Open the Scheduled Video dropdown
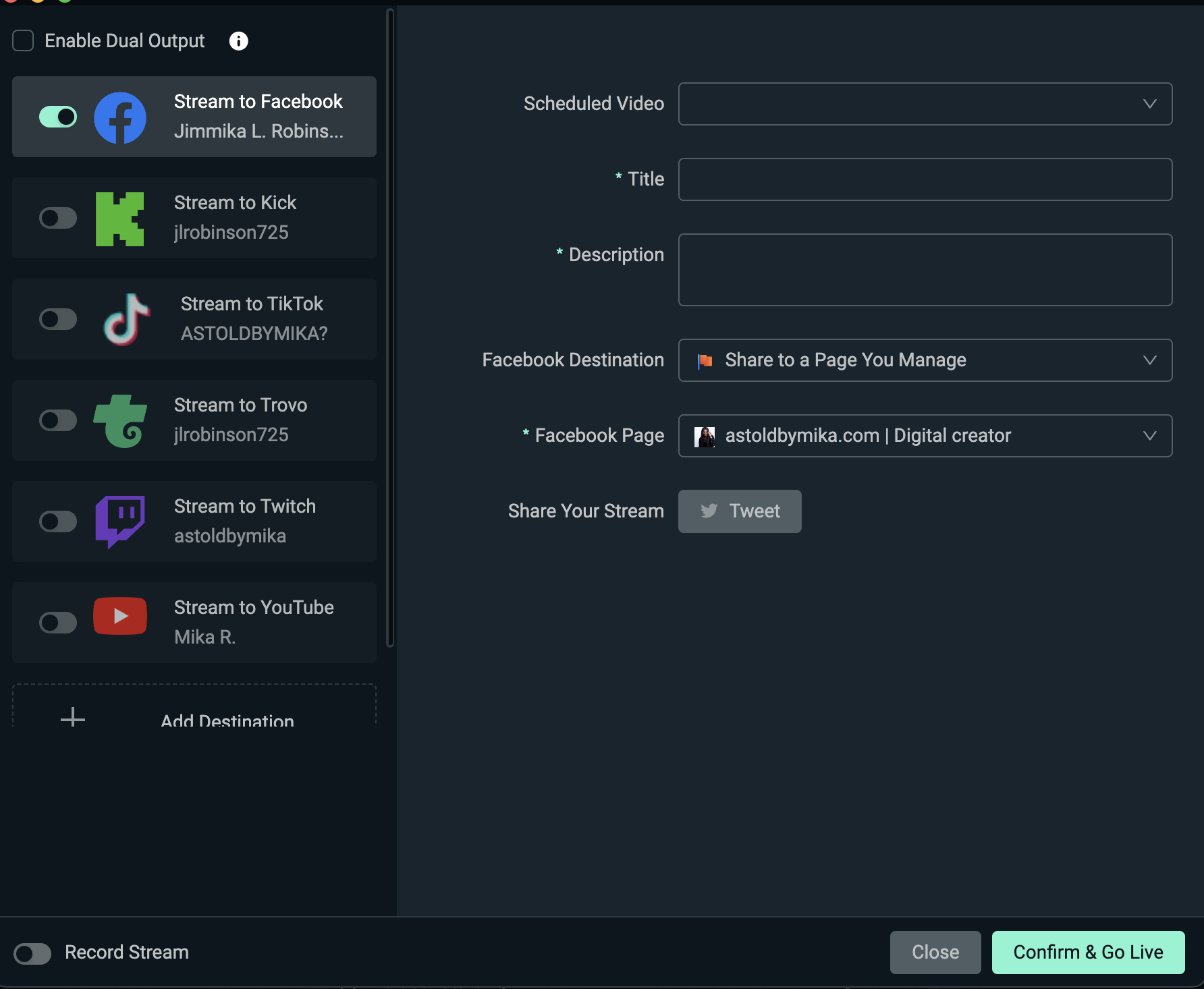Image resolution: width=1204 pixels, height=989 pixels. pyautogui.click(x=925, y=104)
